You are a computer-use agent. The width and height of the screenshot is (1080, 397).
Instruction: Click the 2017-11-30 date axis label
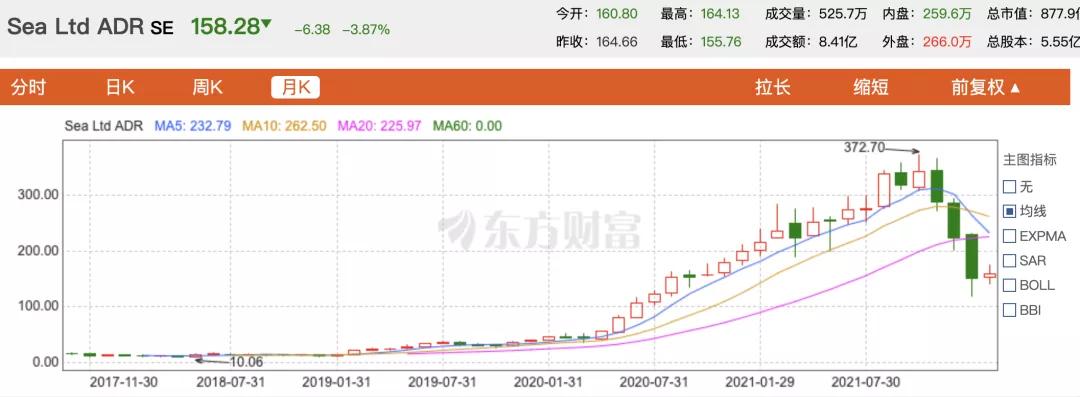point(123,382)
